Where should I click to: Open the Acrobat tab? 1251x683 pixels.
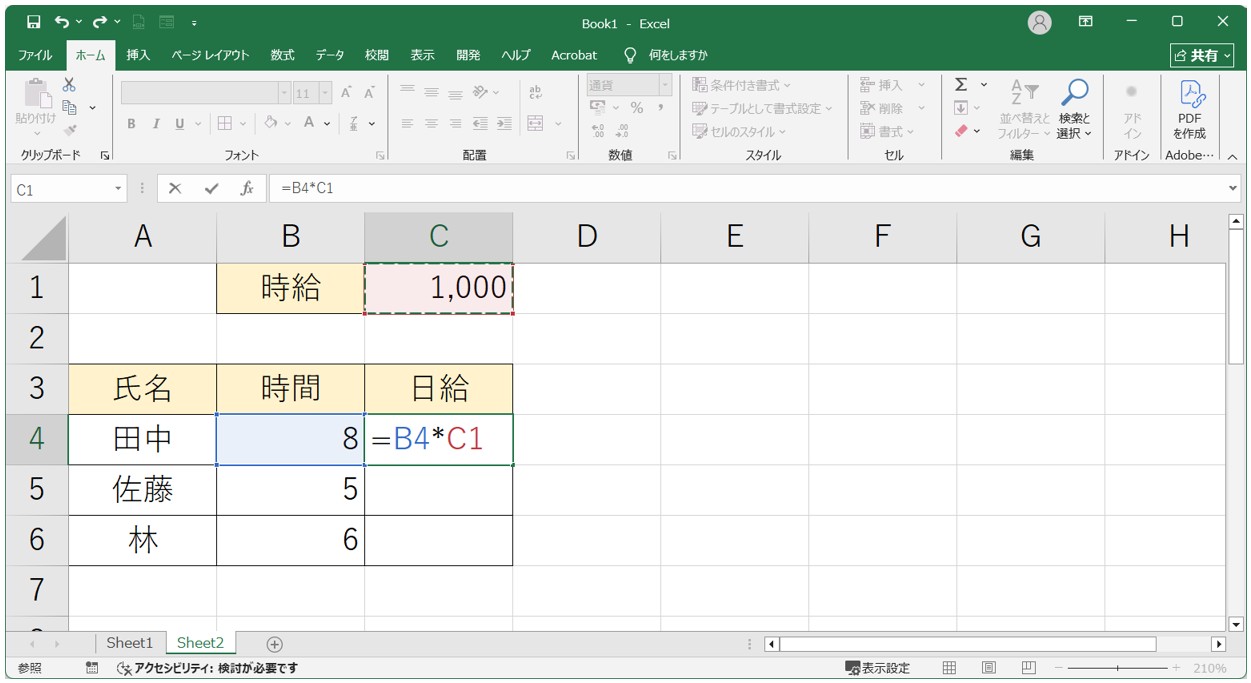click(x=574, y=55)
